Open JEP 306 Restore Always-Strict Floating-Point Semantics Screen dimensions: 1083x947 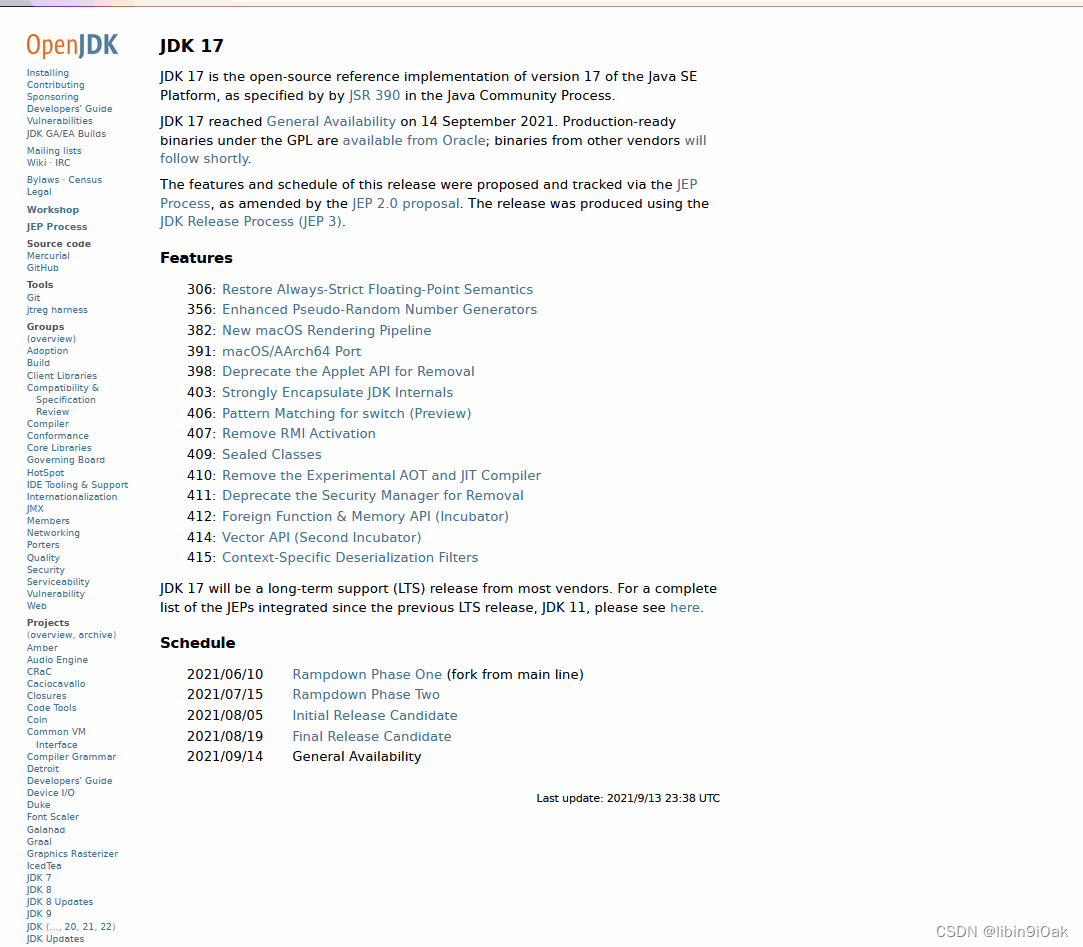[377, 289]
